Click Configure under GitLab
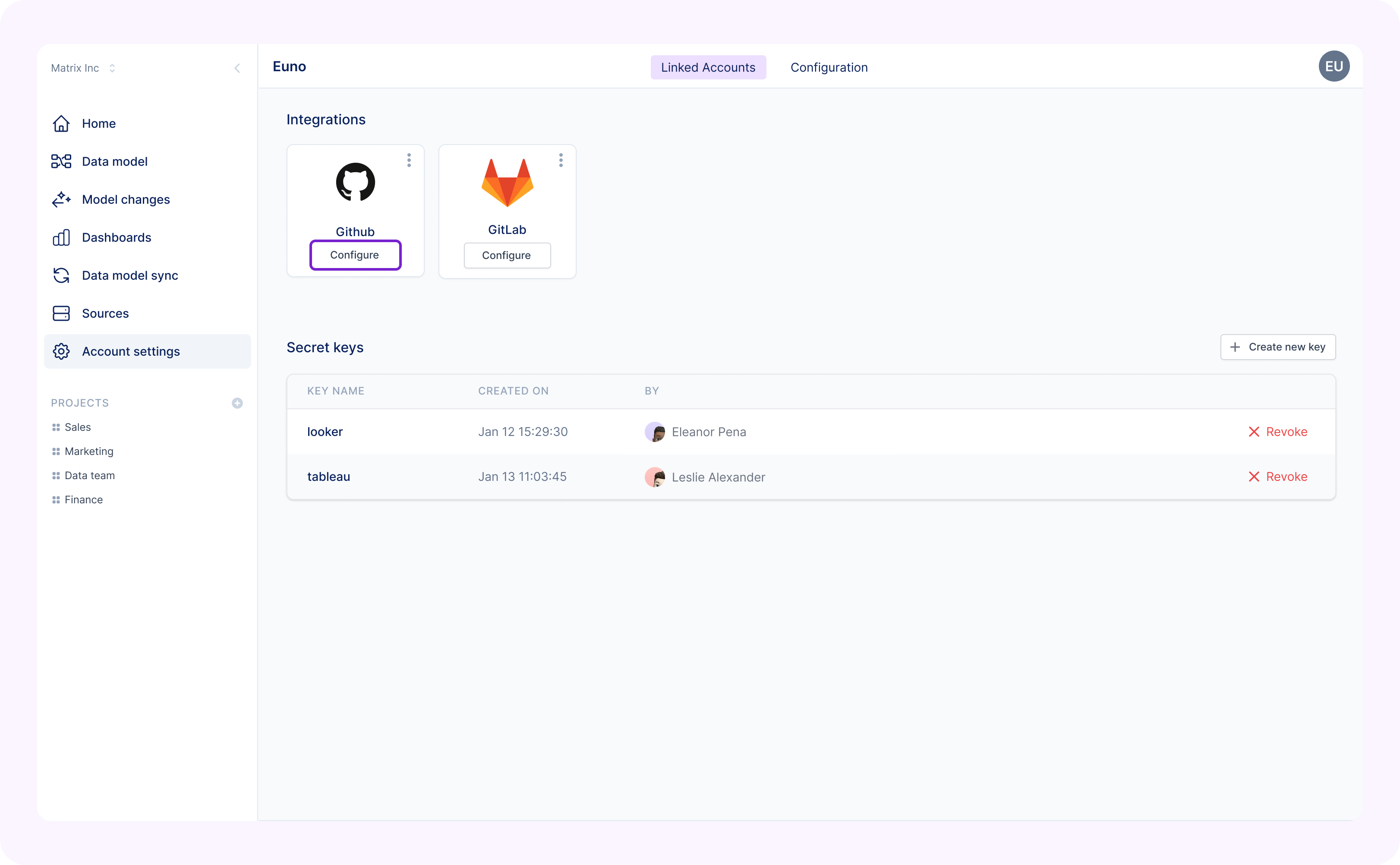 507,255
